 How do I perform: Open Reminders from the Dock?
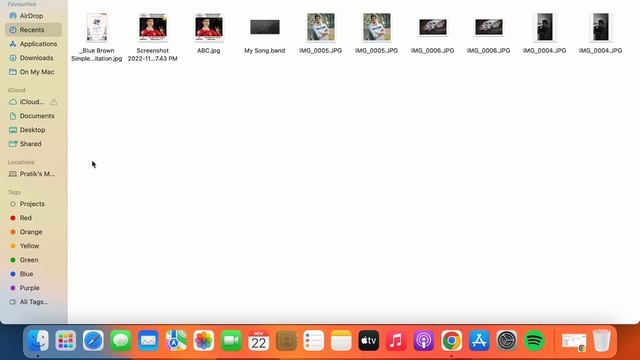(314, 340)
